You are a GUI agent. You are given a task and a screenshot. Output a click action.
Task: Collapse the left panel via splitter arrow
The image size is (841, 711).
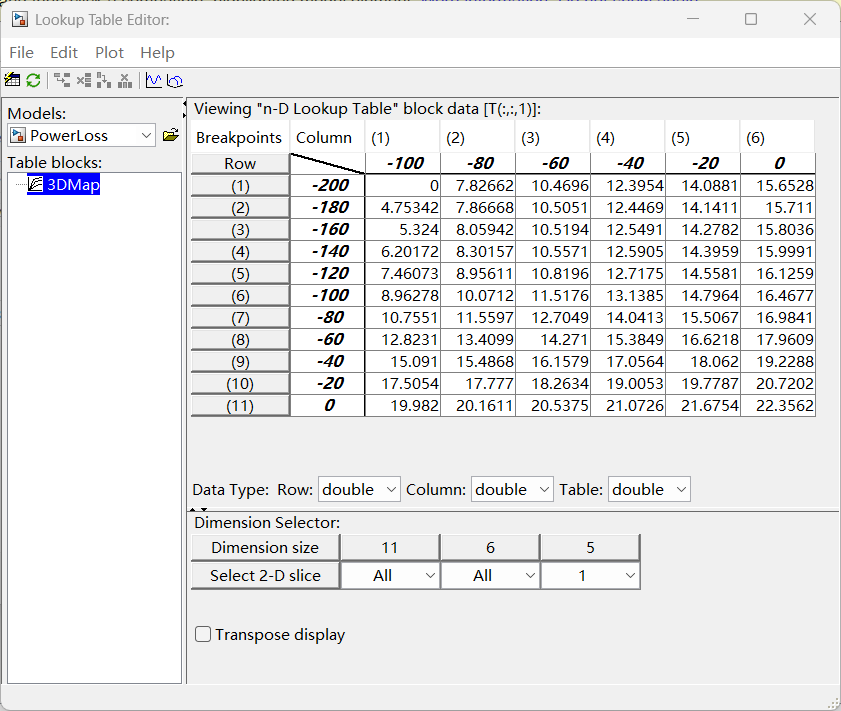pos(185,103)
